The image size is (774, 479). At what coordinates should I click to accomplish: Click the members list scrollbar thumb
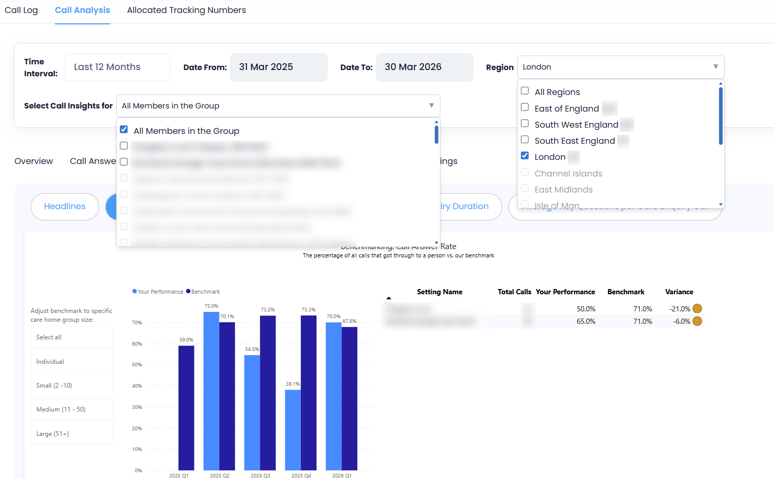(x=436, y=134)
